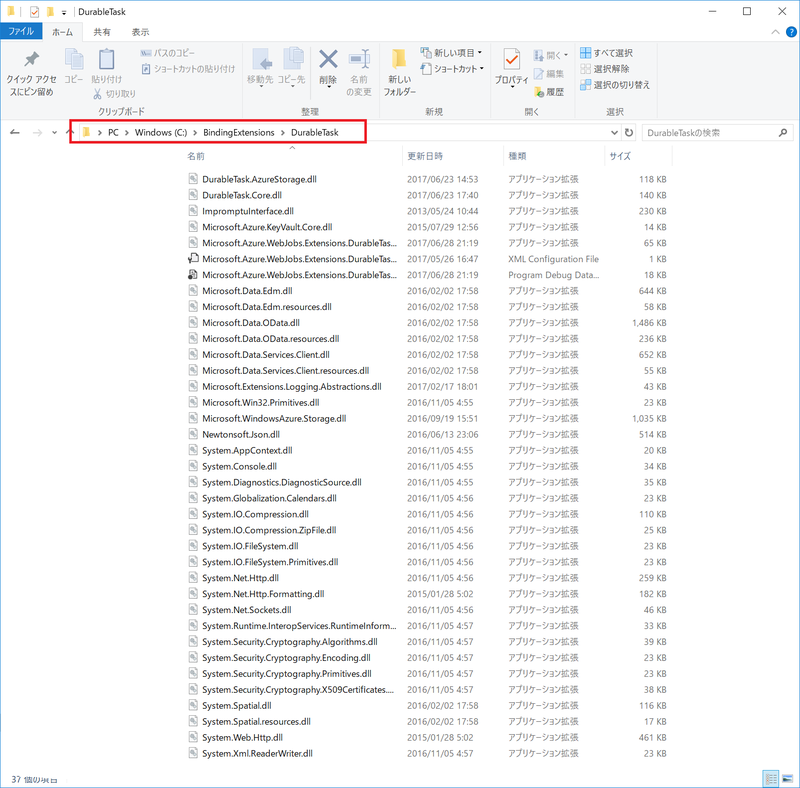Open the File (ファイル) tab
The height and width of the screenshot is (788, 800).
tap(21, 32)
